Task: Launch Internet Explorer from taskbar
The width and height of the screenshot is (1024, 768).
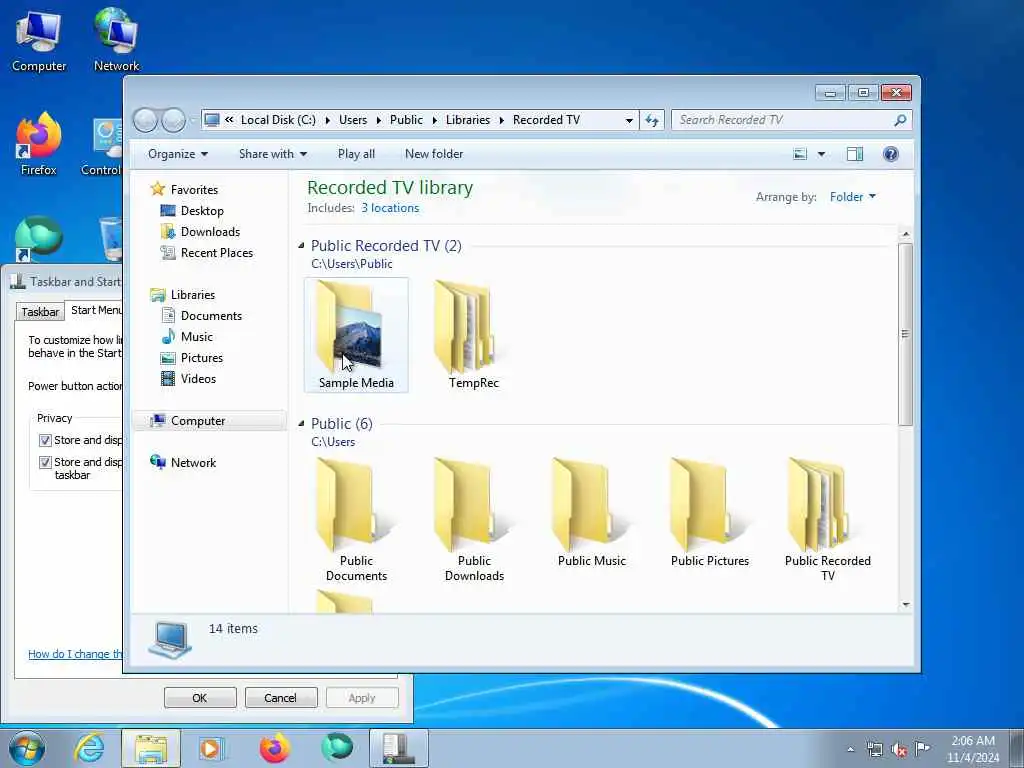Action: (89, 748)
